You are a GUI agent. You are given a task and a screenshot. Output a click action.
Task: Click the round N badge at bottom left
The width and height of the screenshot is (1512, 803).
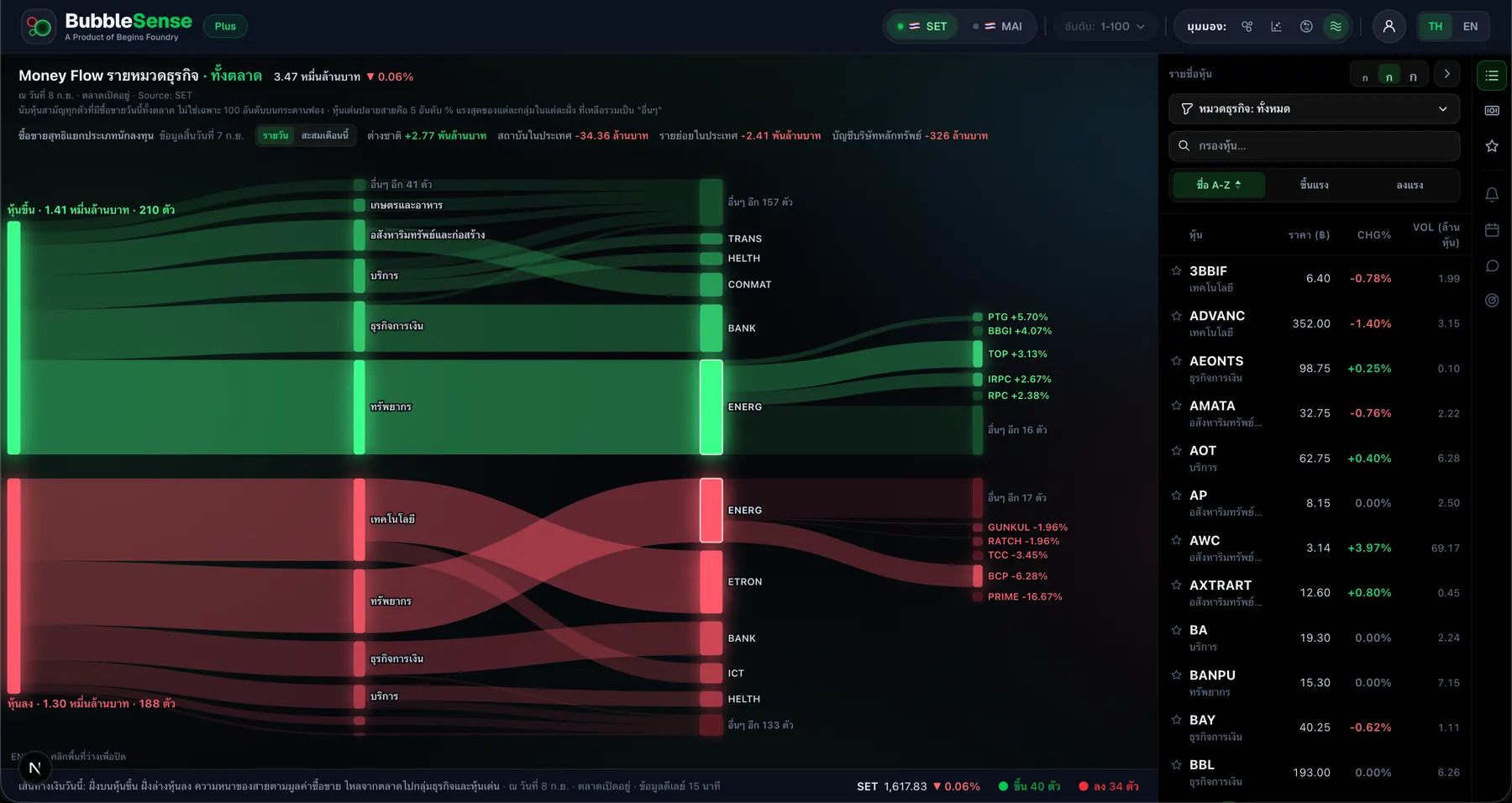(34, 768)
